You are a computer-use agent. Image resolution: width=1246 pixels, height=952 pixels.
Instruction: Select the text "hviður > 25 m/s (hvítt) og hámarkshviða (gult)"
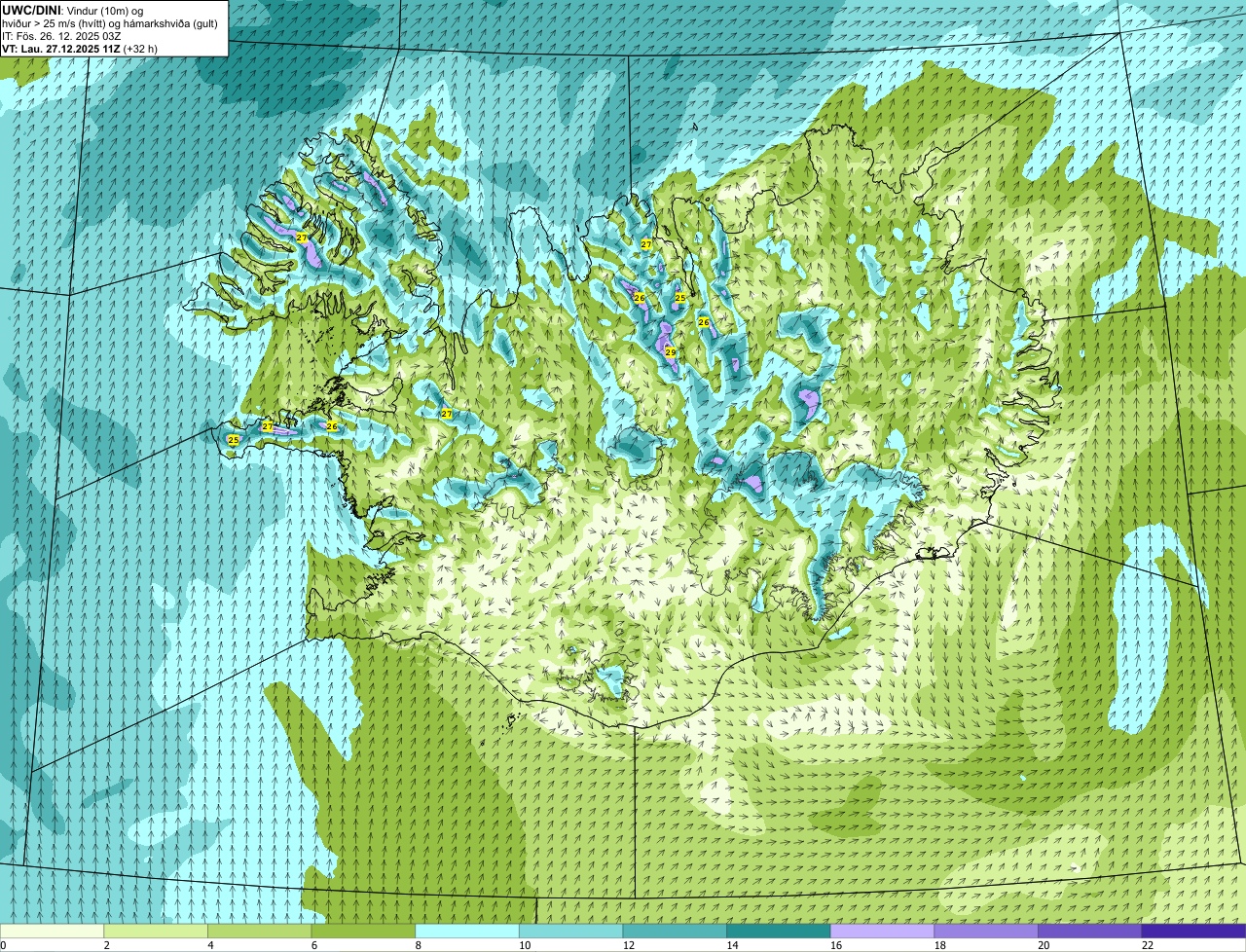tap(110, 23)
